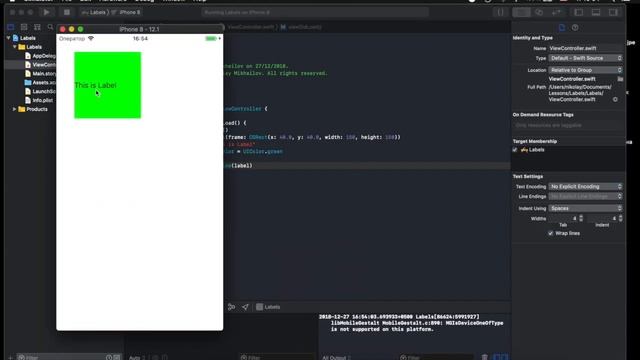Click the Tab width stepper
This screenshot has height=360, width=640.
pyautogui.click(x=581, y=218)
